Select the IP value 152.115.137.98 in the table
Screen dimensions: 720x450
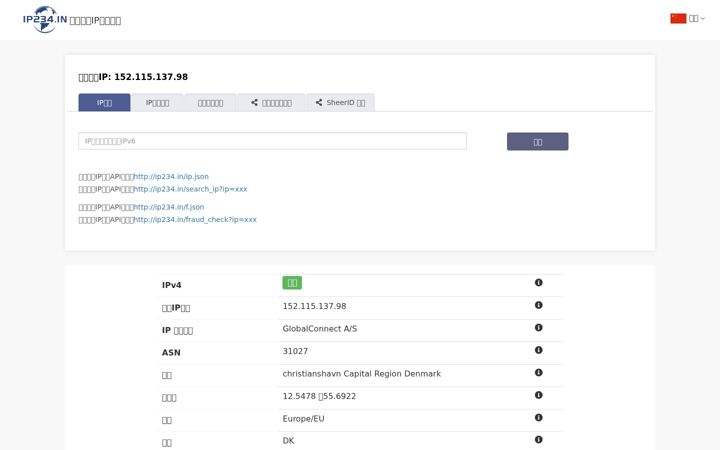[x=315, y=306]
